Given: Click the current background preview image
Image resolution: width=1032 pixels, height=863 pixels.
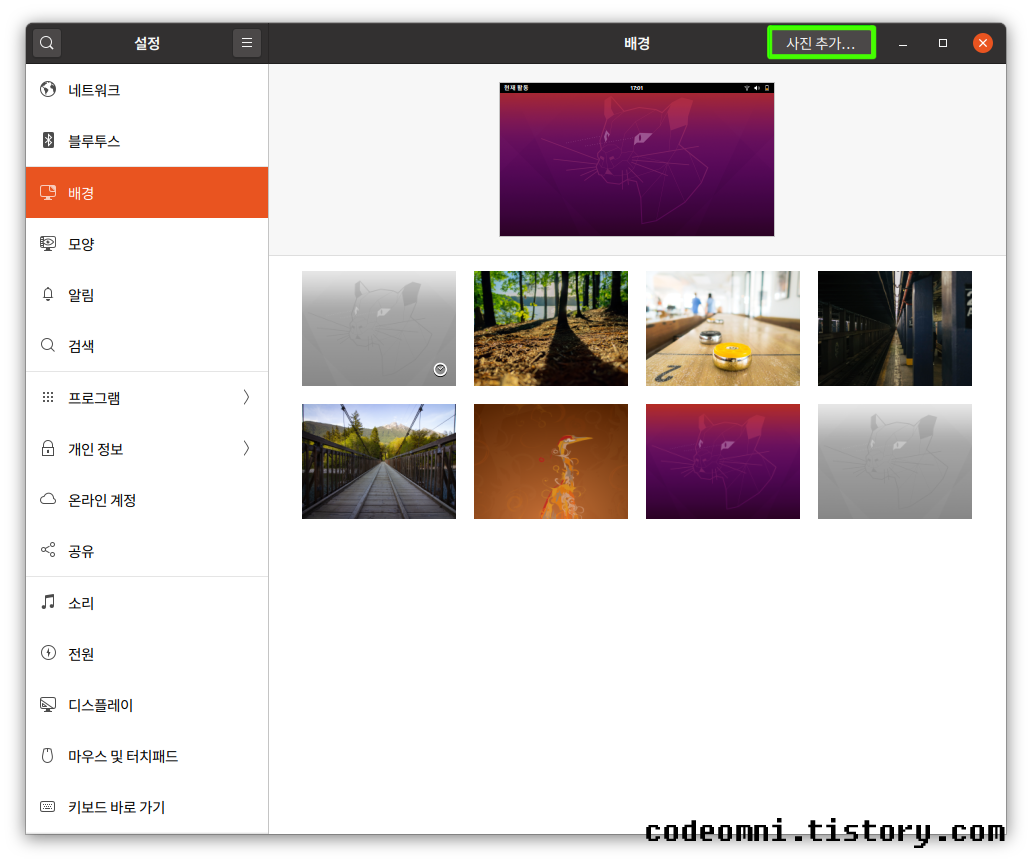Looking at the screenshot, I should coord(636,159).
